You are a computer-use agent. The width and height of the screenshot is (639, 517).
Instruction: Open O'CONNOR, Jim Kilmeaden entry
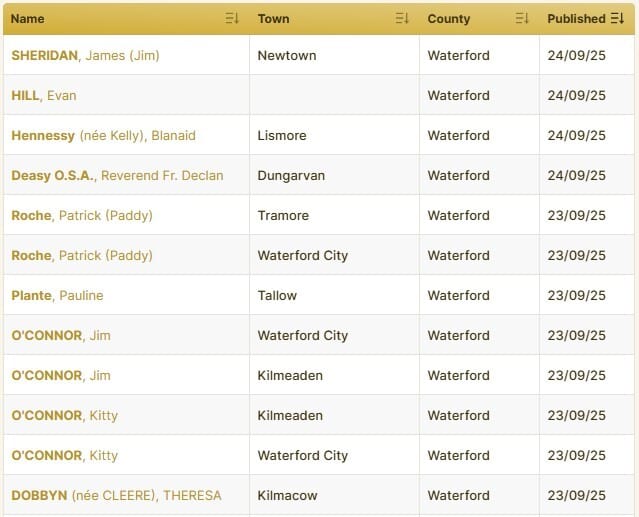(x=61, y=375)
